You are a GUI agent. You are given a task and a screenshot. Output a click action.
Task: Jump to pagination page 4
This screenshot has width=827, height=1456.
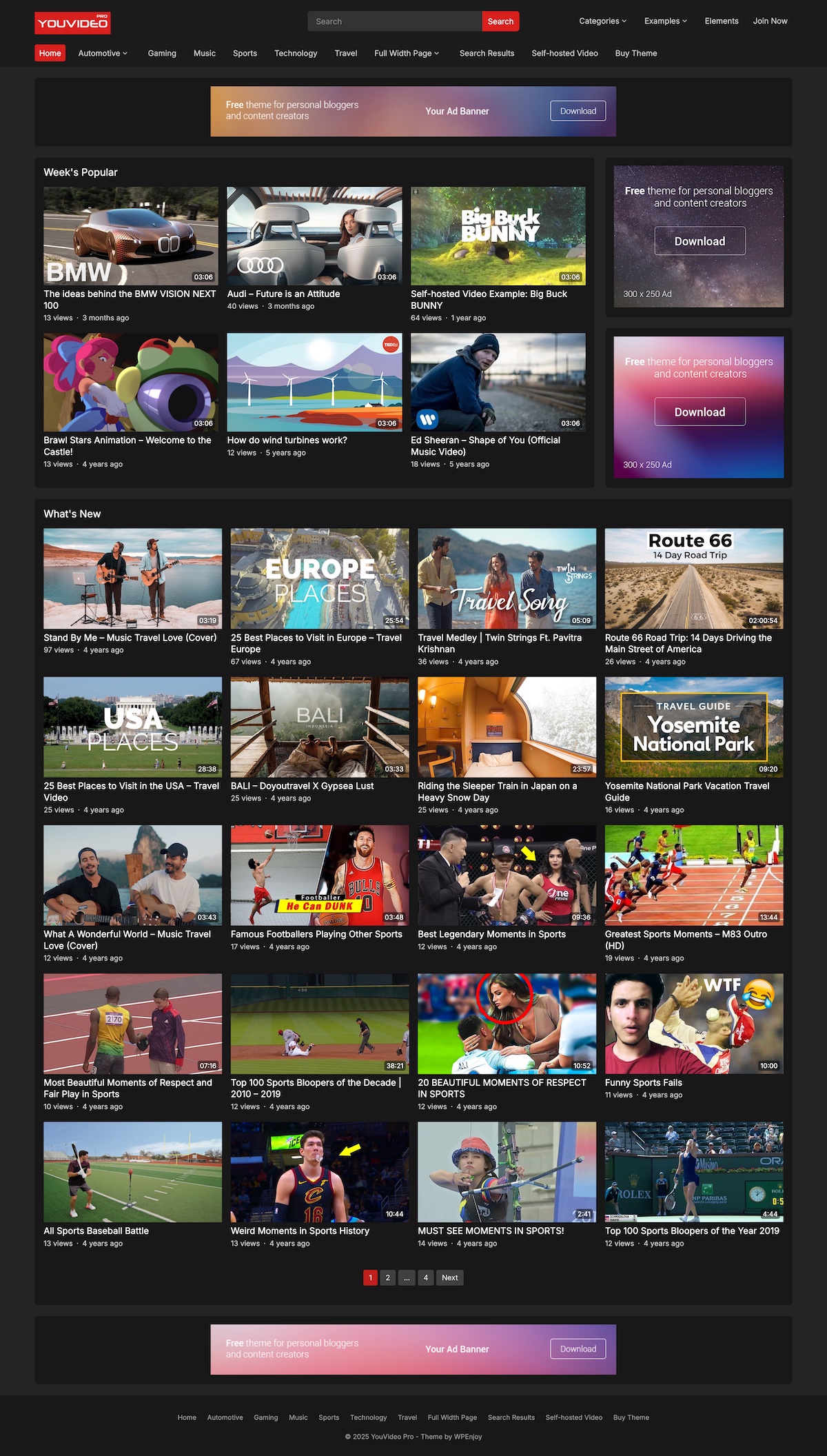[x=426, y=1277]
